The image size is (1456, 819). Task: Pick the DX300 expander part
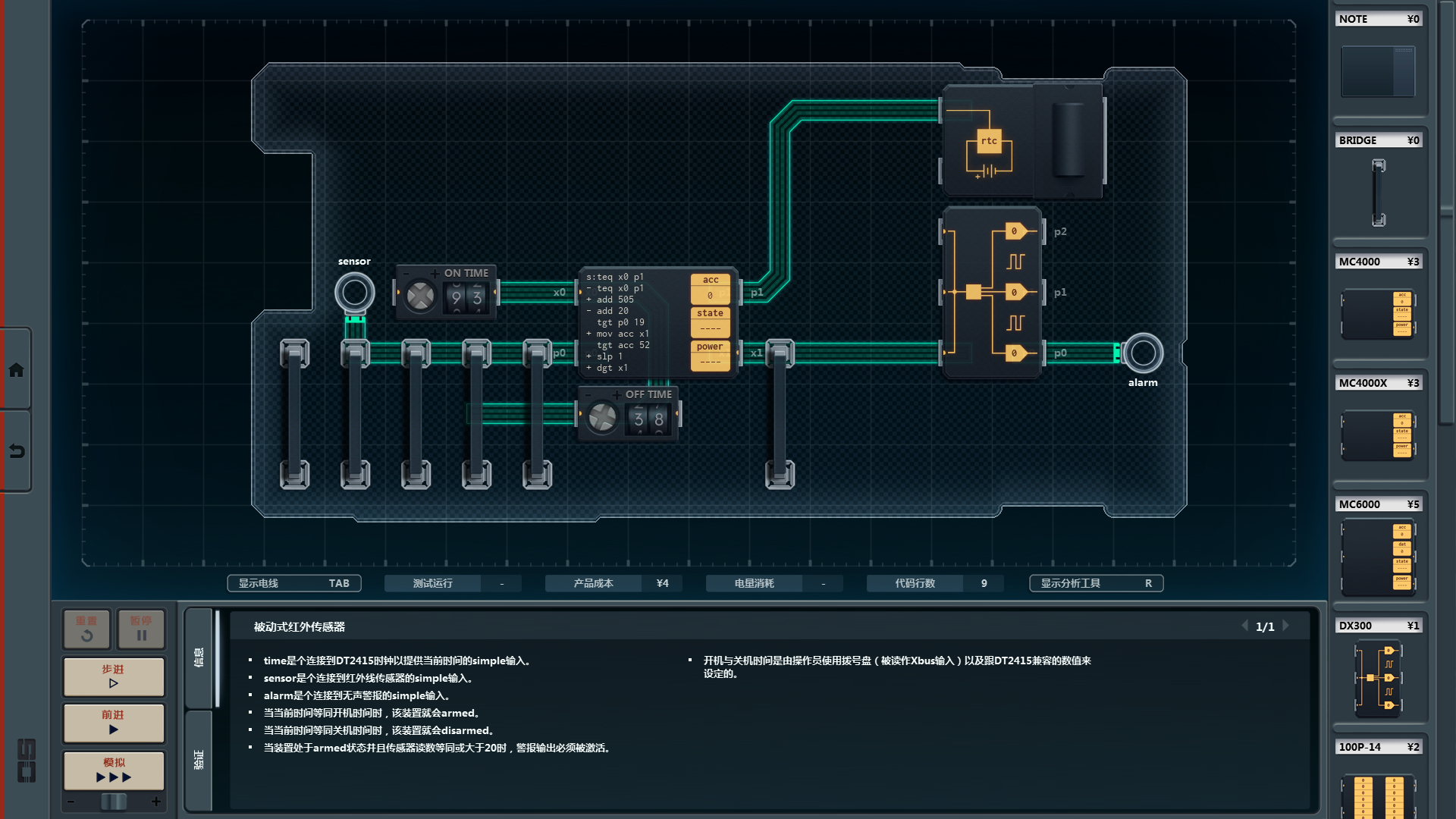(x=1378, y=677)
